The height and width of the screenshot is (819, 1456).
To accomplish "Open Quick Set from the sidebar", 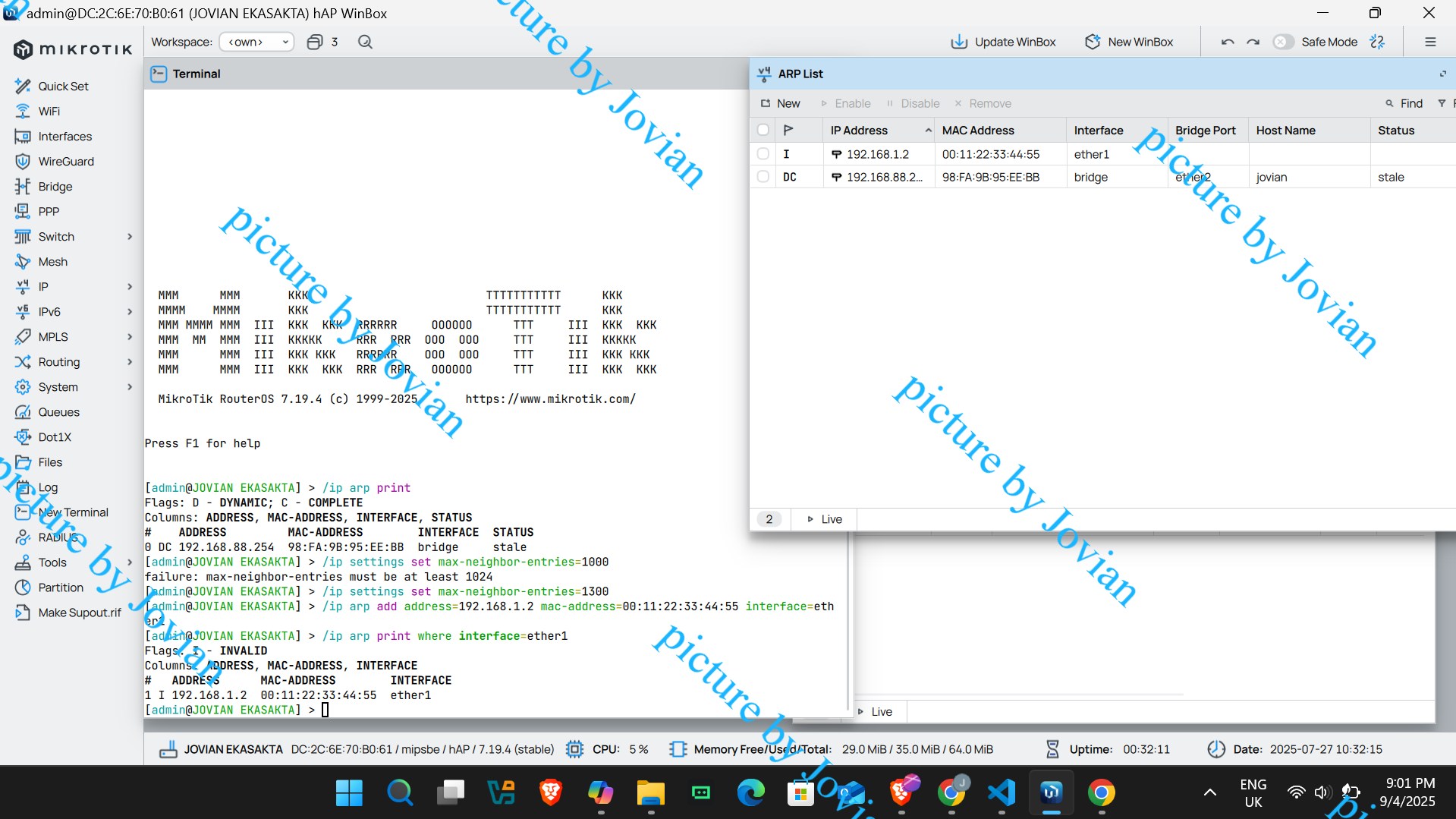I will click(63, 86).
